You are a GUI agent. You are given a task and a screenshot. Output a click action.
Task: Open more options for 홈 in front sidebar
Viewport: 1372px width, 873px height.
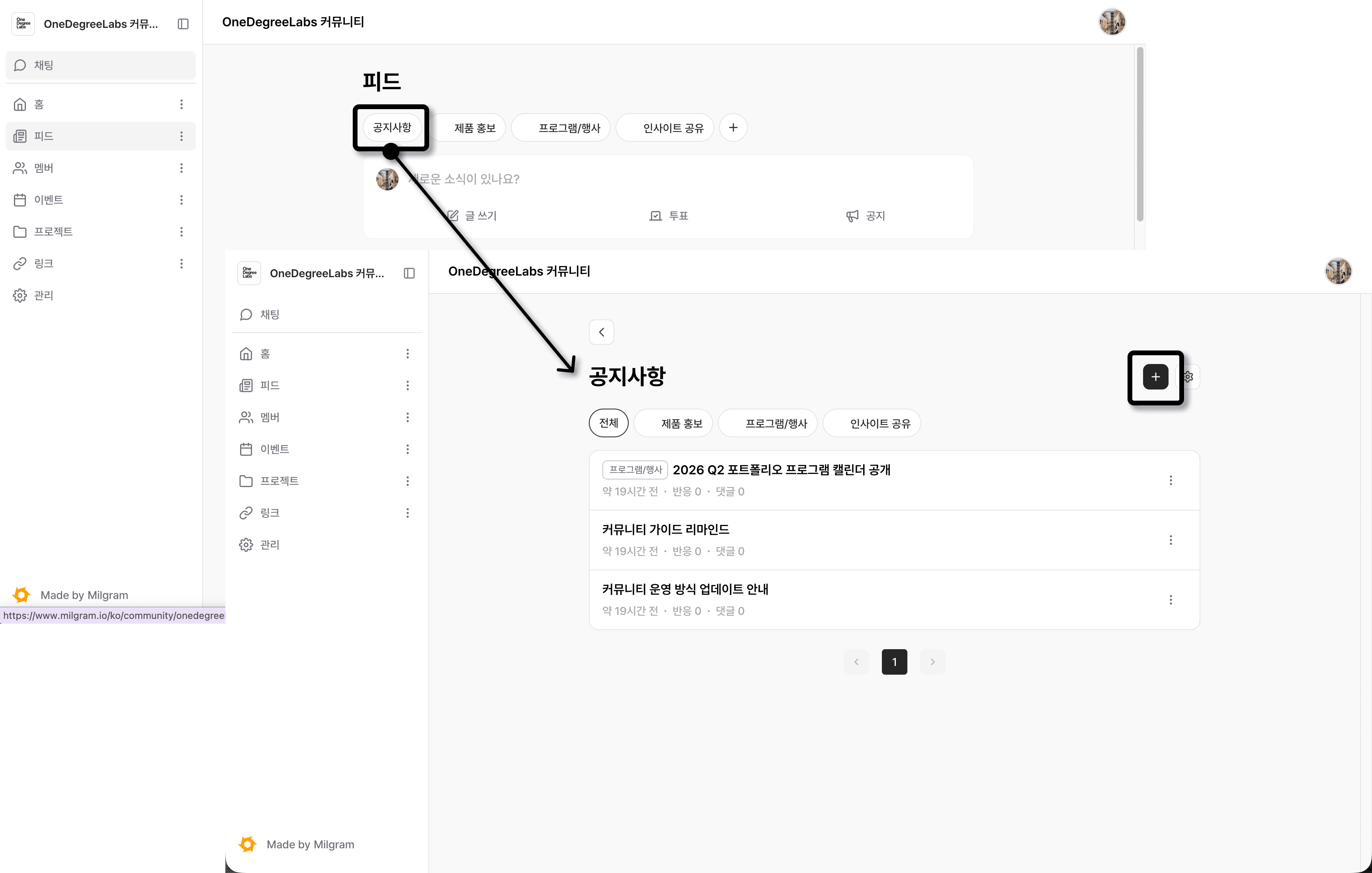click(x=408, y=354)
